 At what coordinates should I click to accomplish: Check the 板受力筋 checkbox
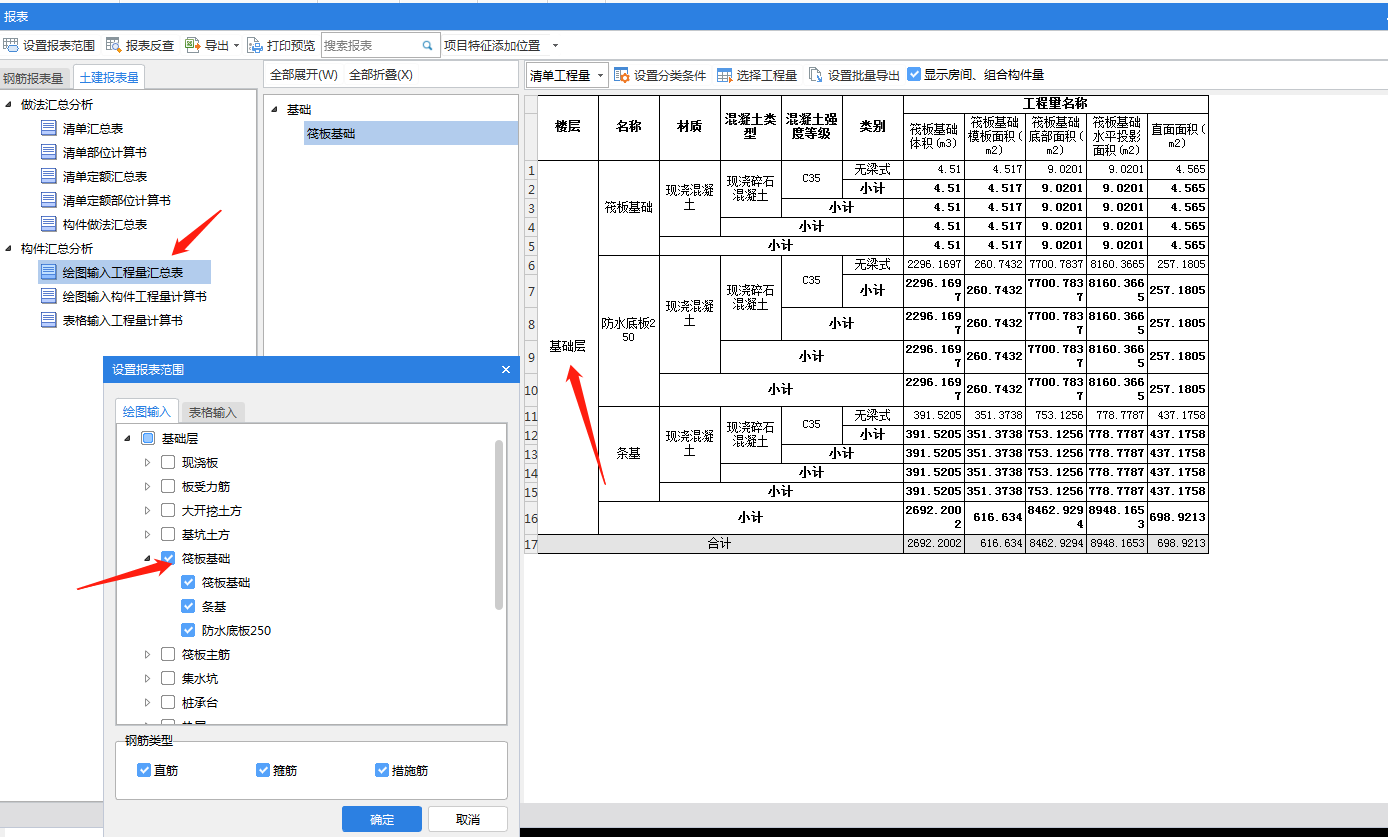point(168,486)
